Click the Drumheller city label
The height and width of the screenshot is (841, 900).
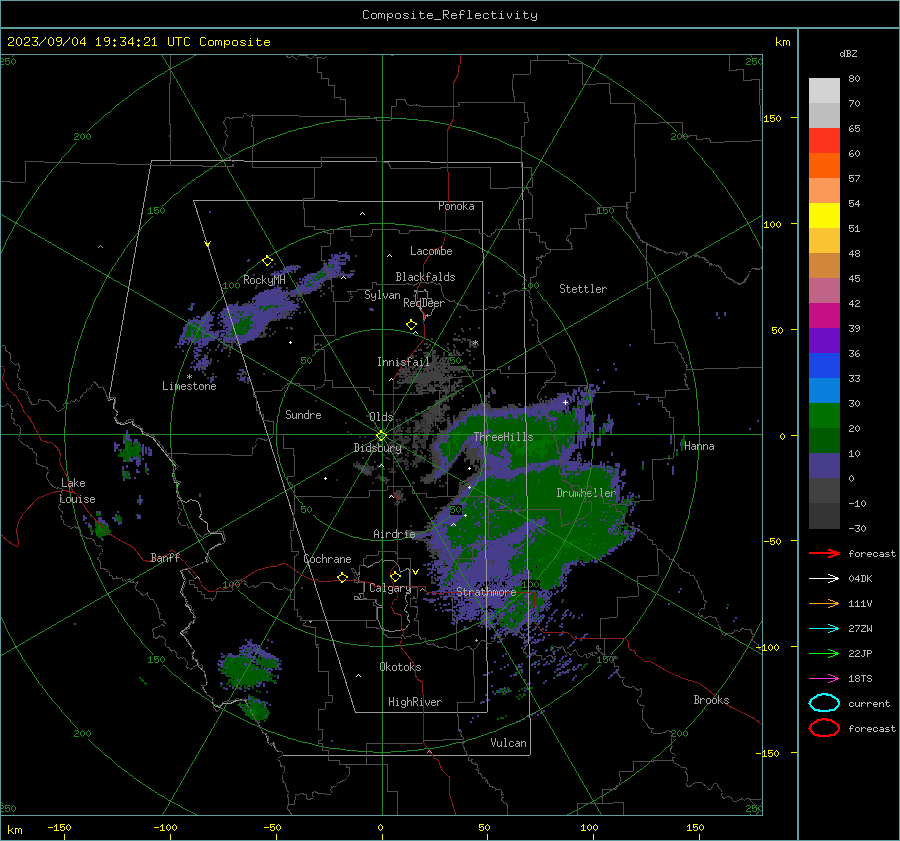point(586,493)
